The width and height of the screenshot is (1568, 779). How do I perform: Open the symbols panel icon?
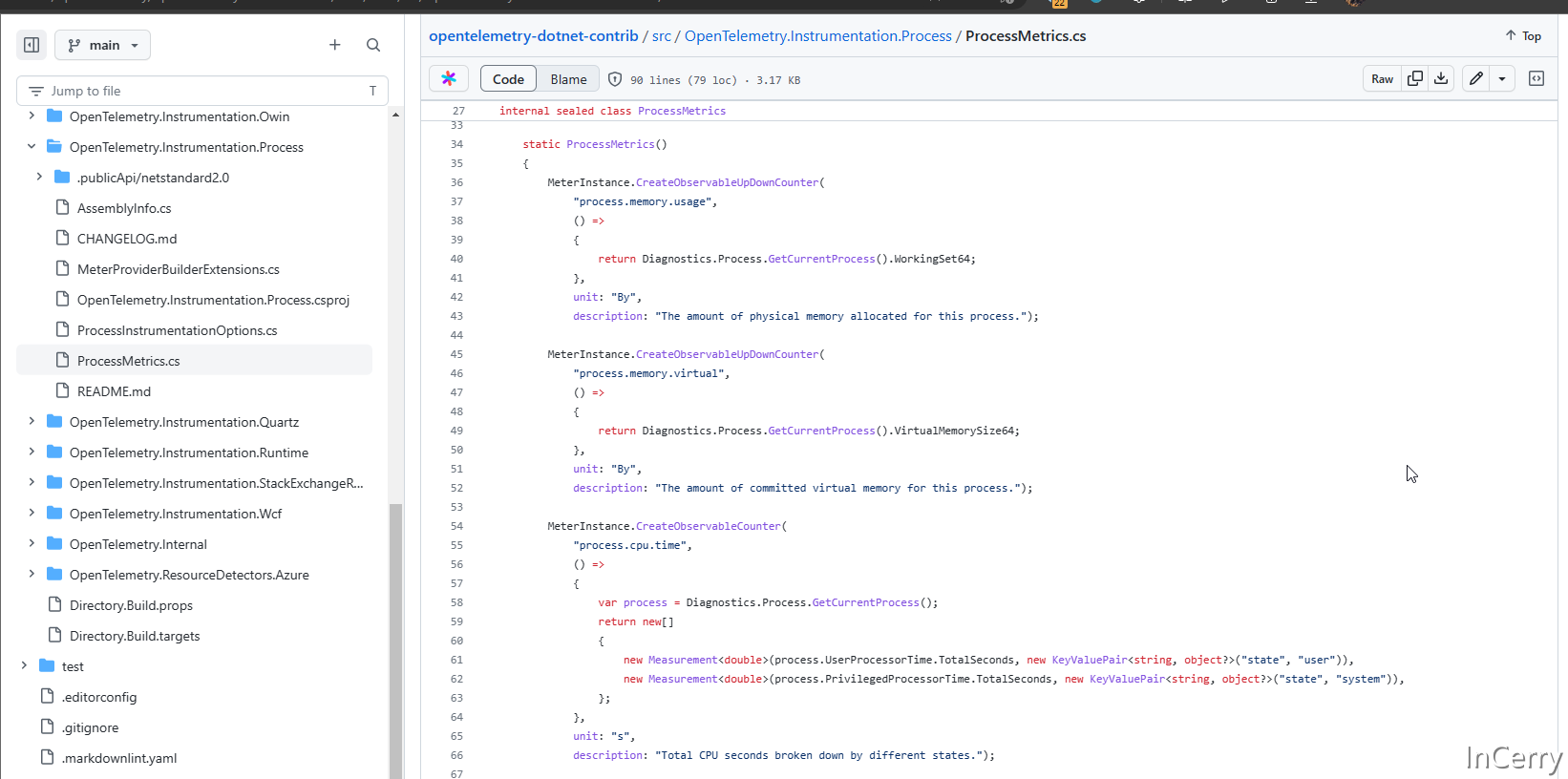tap(1536, 79)
